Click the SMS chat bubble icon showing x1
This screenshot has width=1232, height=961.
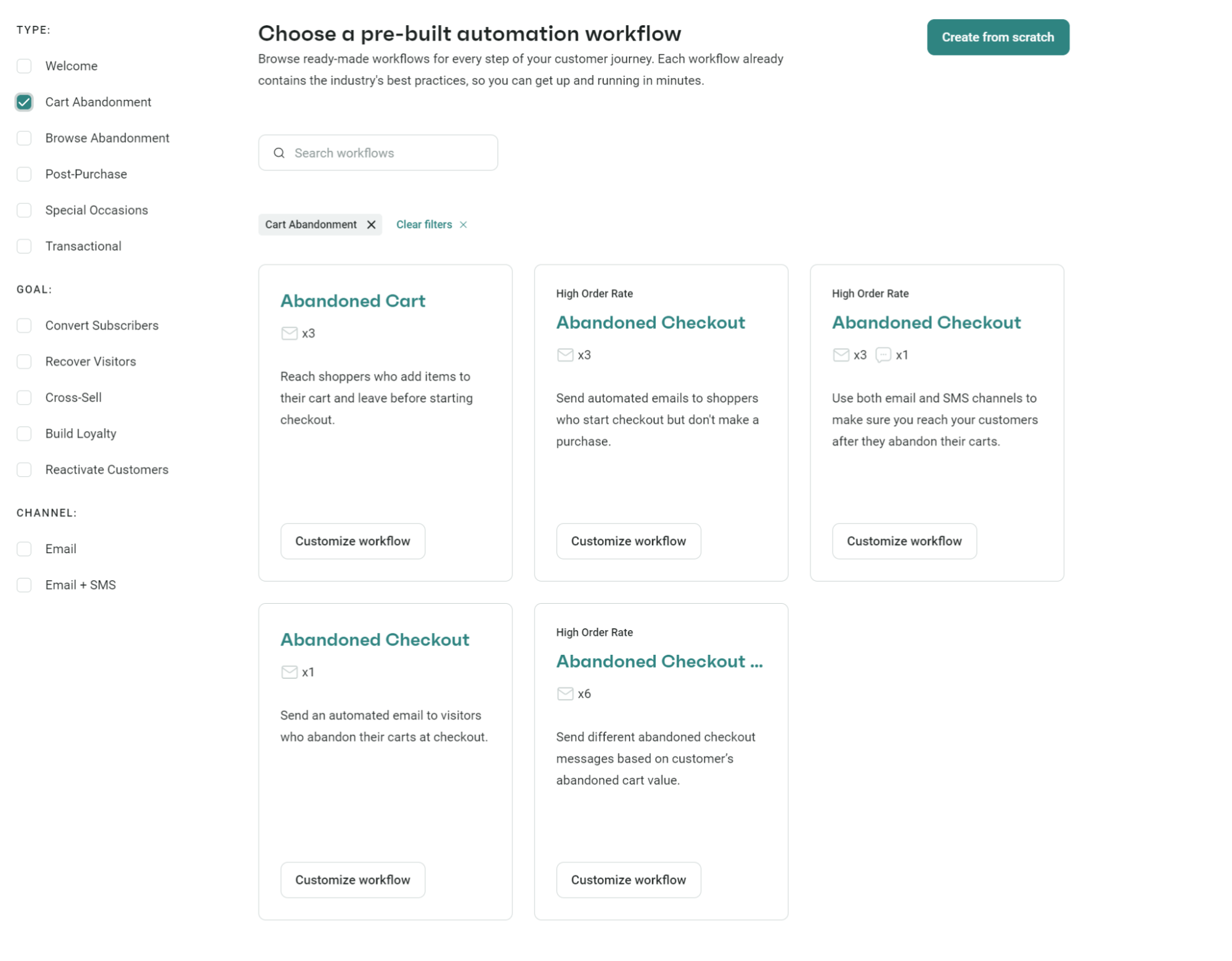pos(884,355)
